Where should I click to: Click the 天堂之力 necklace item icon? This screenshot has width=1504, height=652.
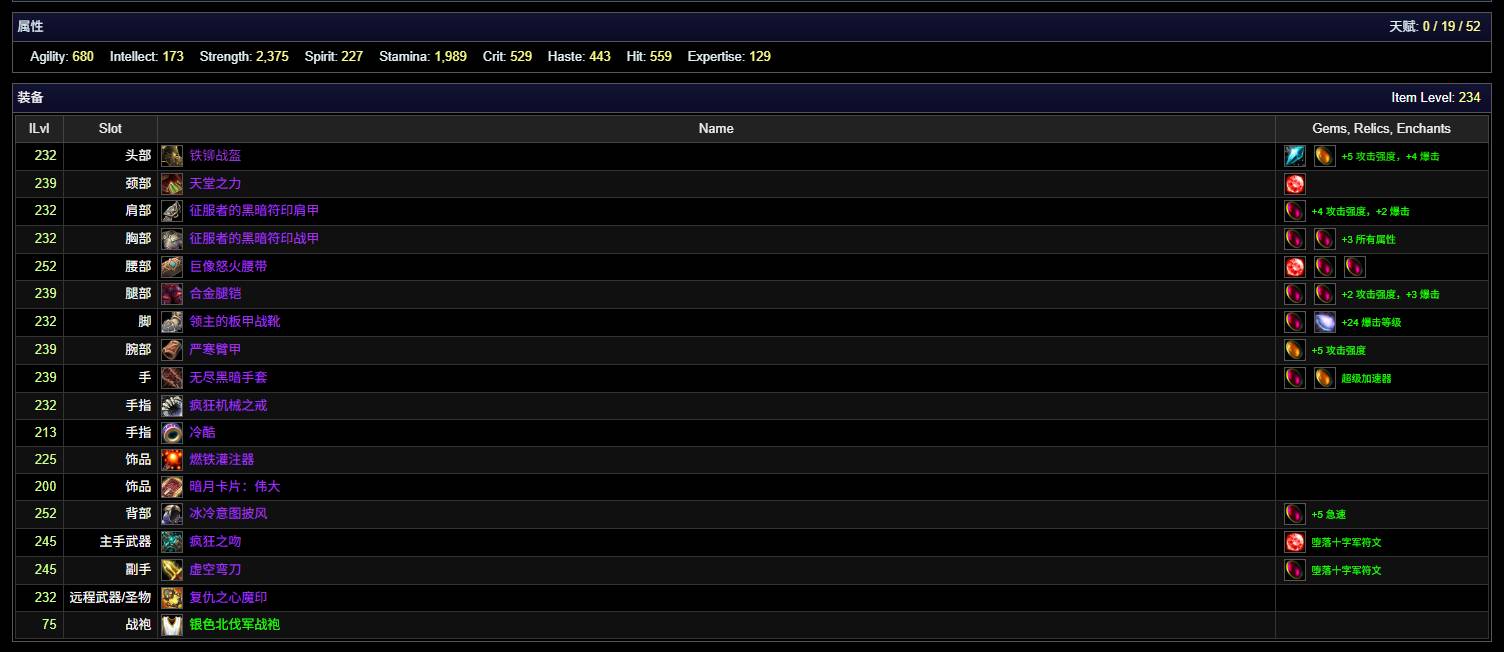tap(172, 184)
